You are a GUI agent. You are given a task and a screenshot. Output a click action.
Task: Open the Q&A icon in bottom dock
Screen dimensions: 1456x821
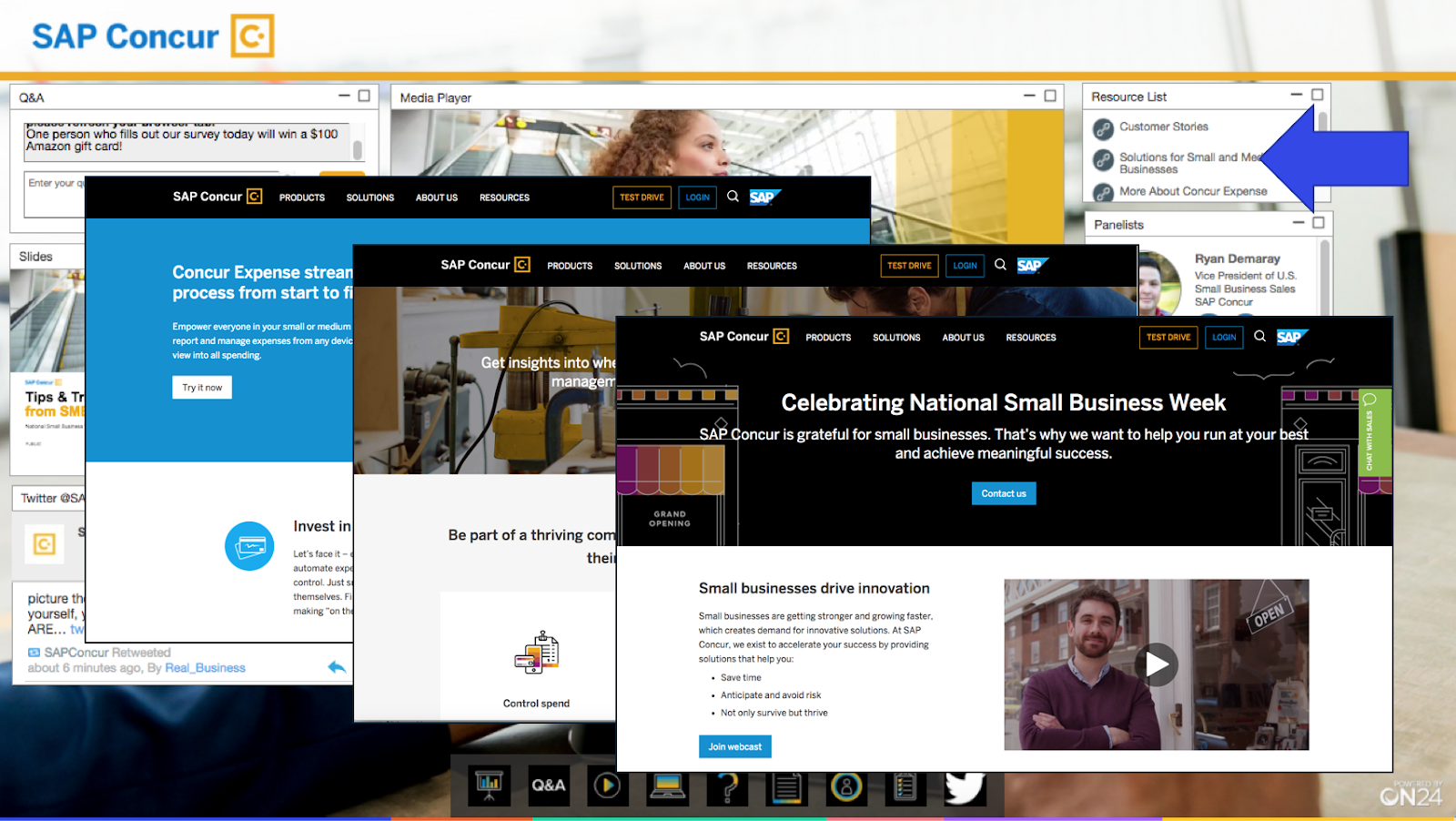pyautogui.click(x=549, y=786)
